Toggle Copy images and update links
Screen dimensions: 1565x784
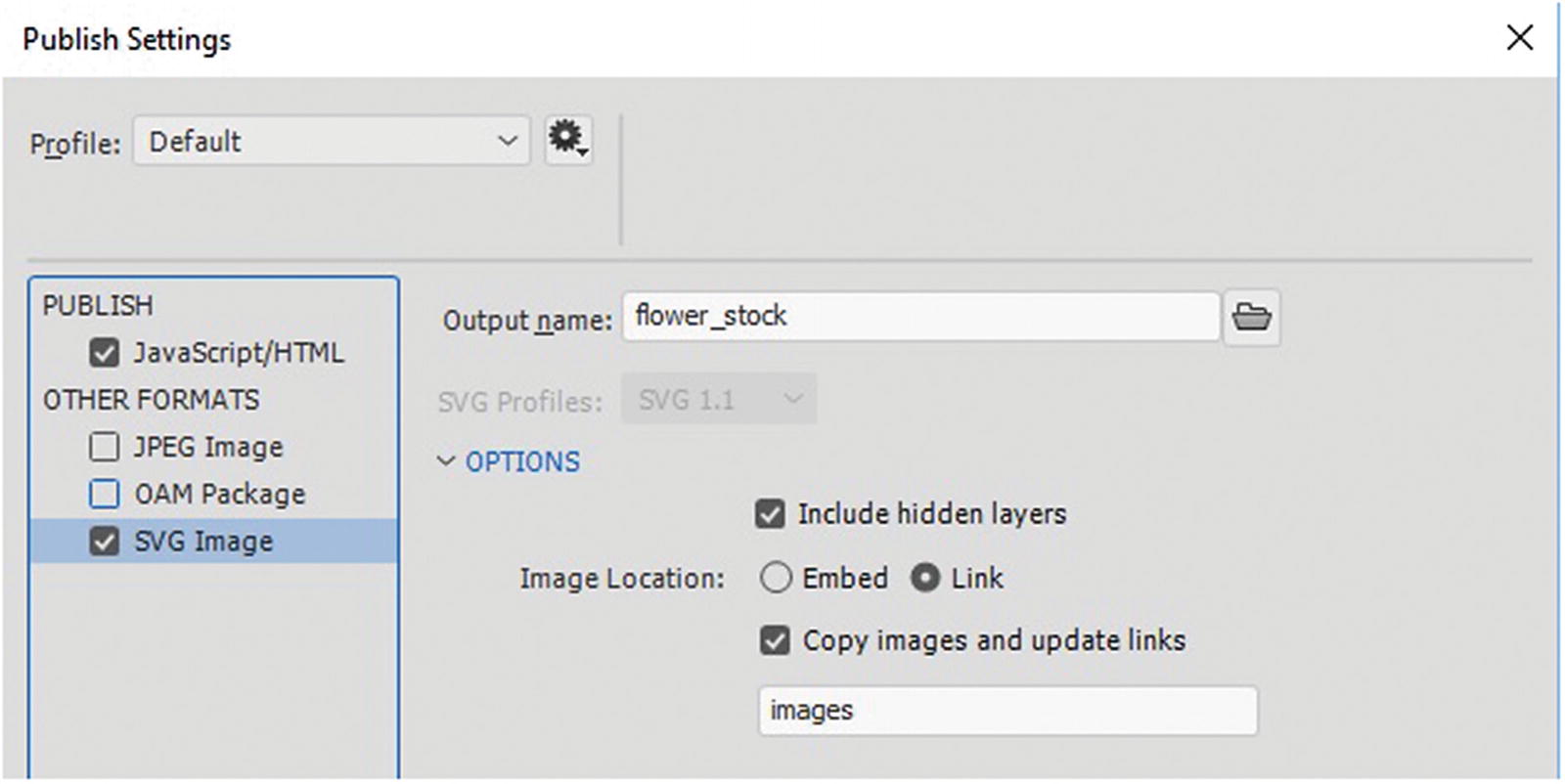[x=775, y=640]
